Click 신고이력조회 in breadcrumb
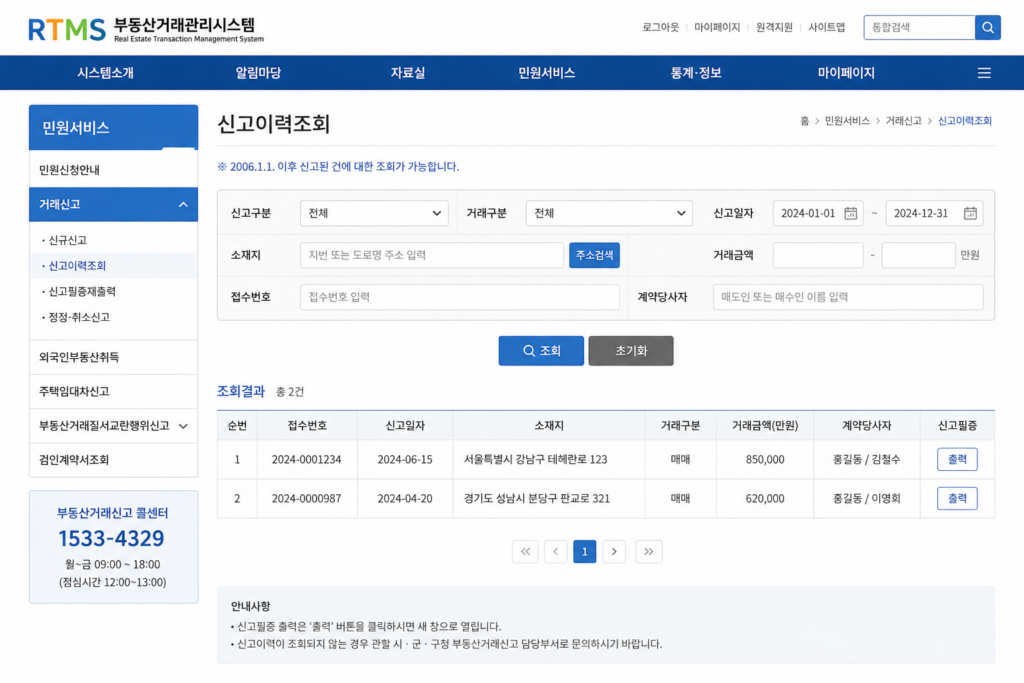 coord(965,121)
